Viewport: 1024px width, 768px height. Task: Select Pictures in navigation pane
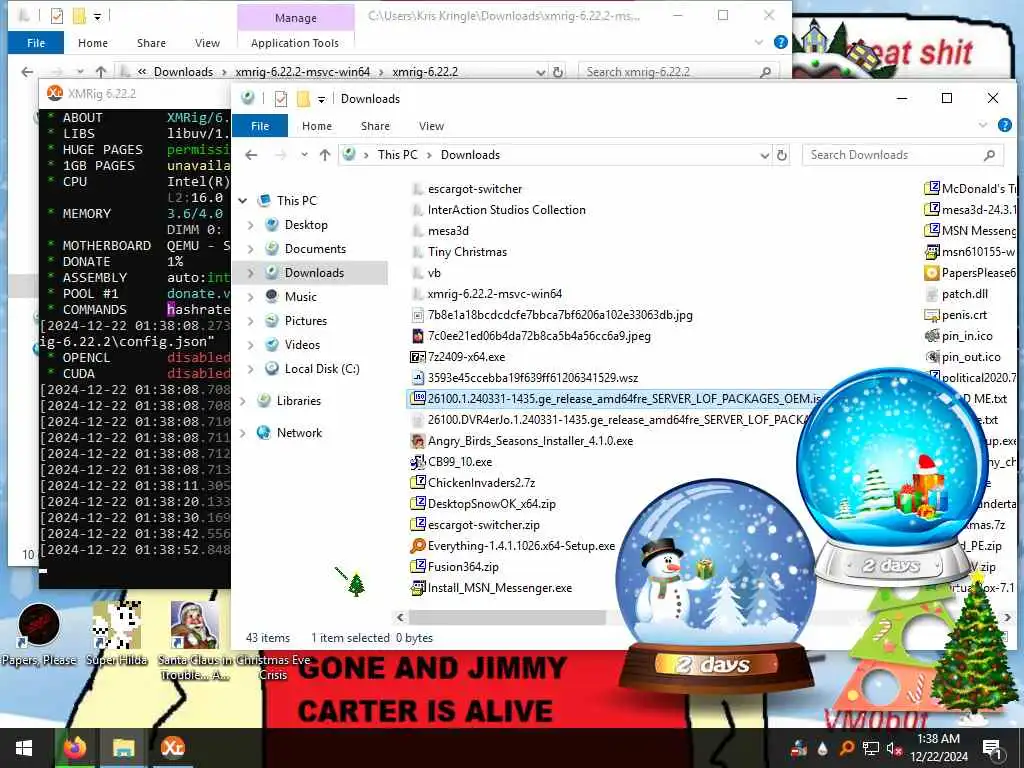(306, 321)
